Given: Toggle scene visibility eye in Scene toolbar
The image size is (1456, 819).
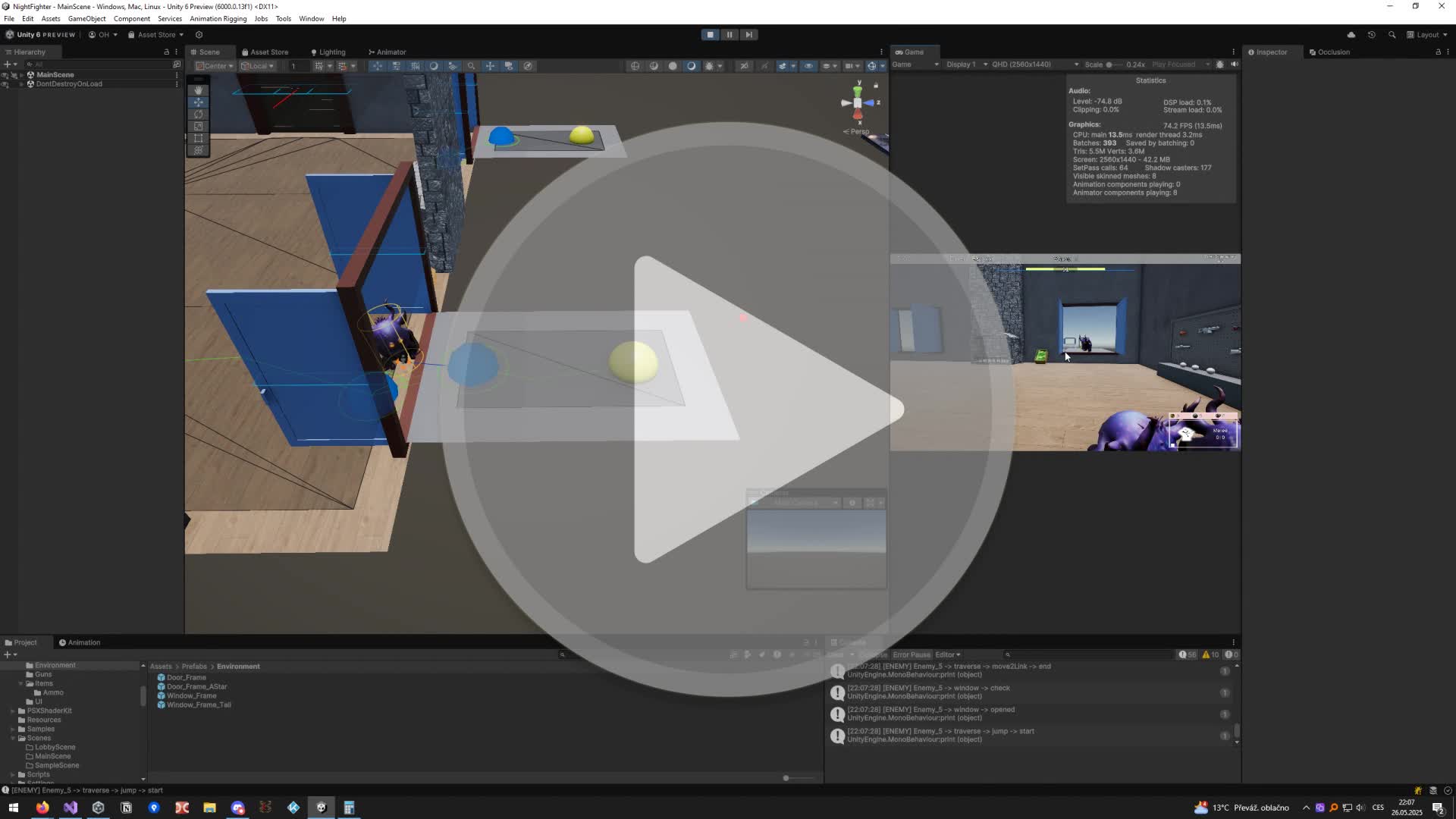Looking at the screenshot, I should 808,66.
